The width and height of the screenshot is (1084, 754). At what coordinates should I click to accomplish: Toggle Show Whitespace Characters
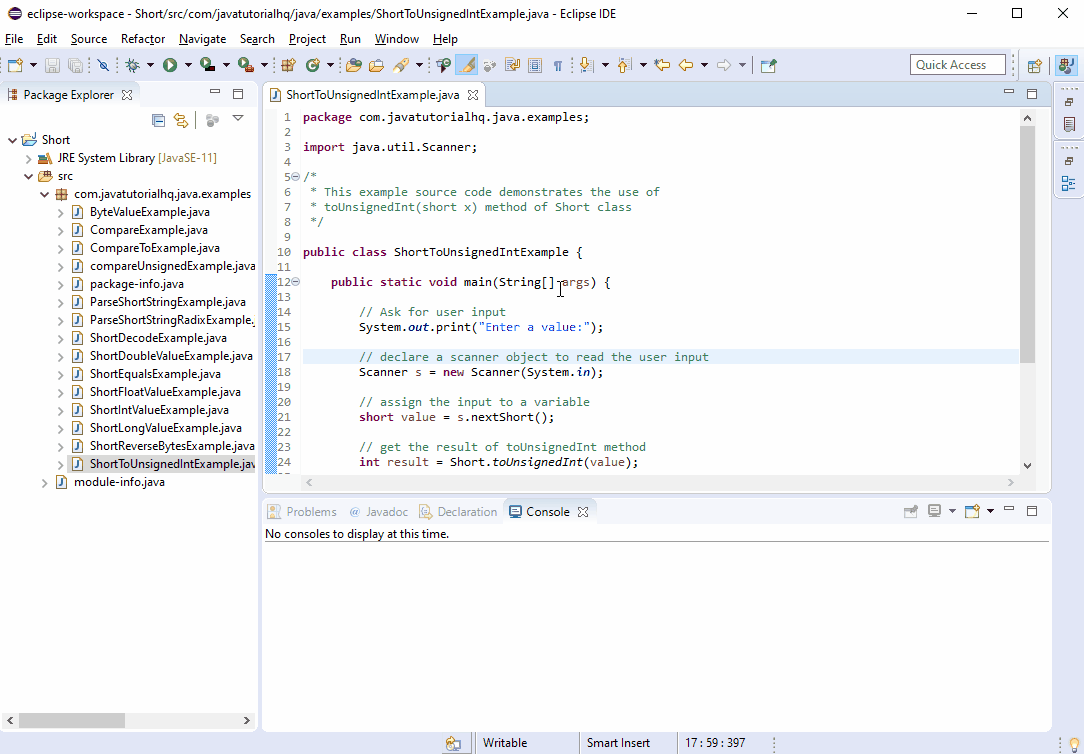[557, 66]
